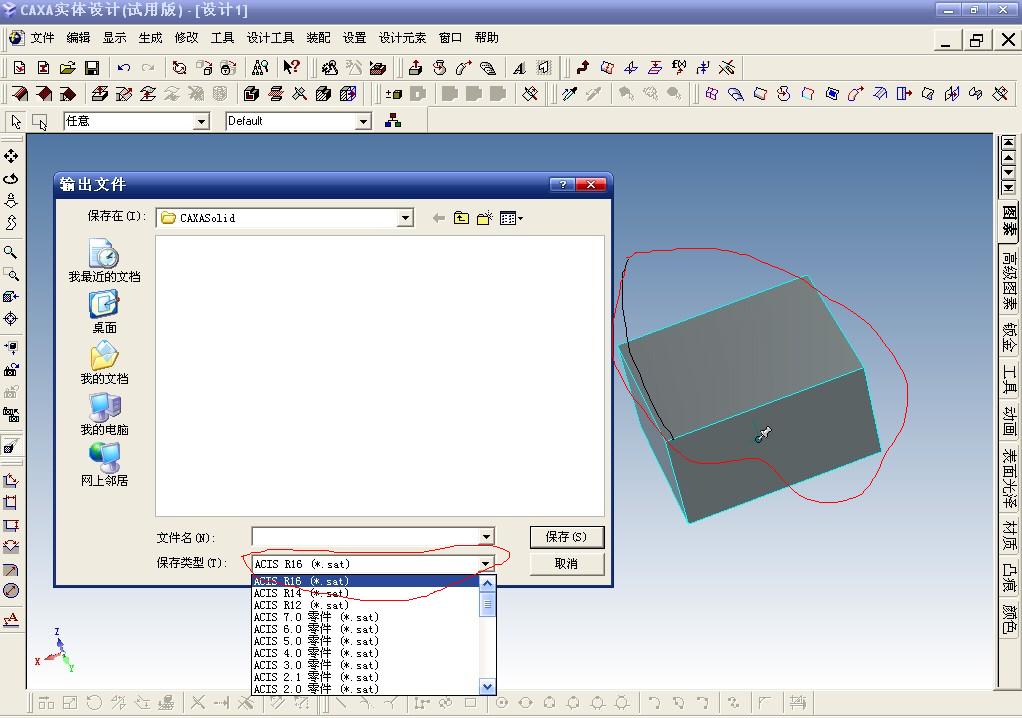This screenshot has height=718, width=1022.
Task: Click the 保存(S) button
Action: tap(566, 537)
